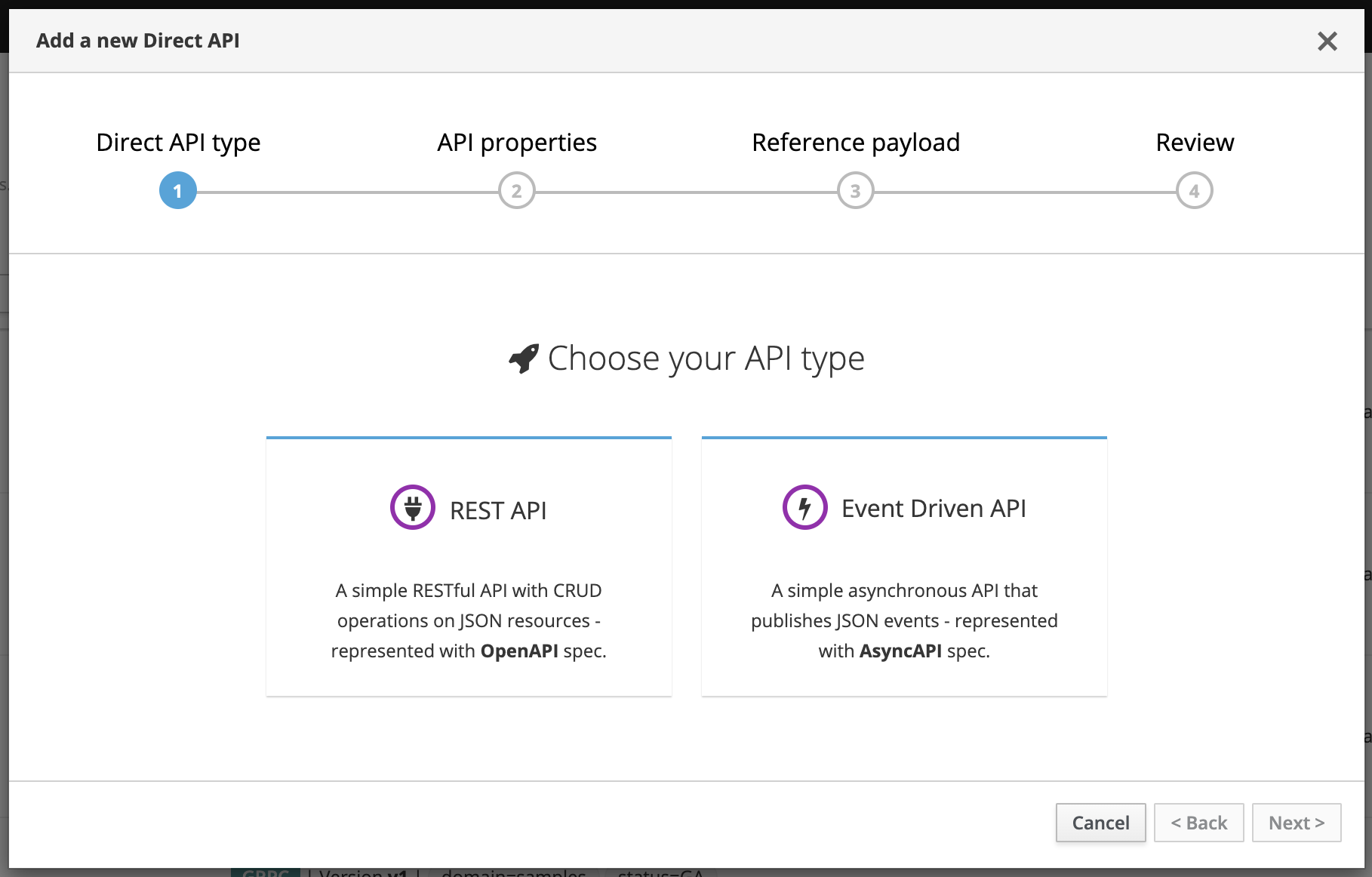Click the rocket icon beside the heading
Screen dimensions: 1372x877
pyautogui.click(x=524, y=358)
